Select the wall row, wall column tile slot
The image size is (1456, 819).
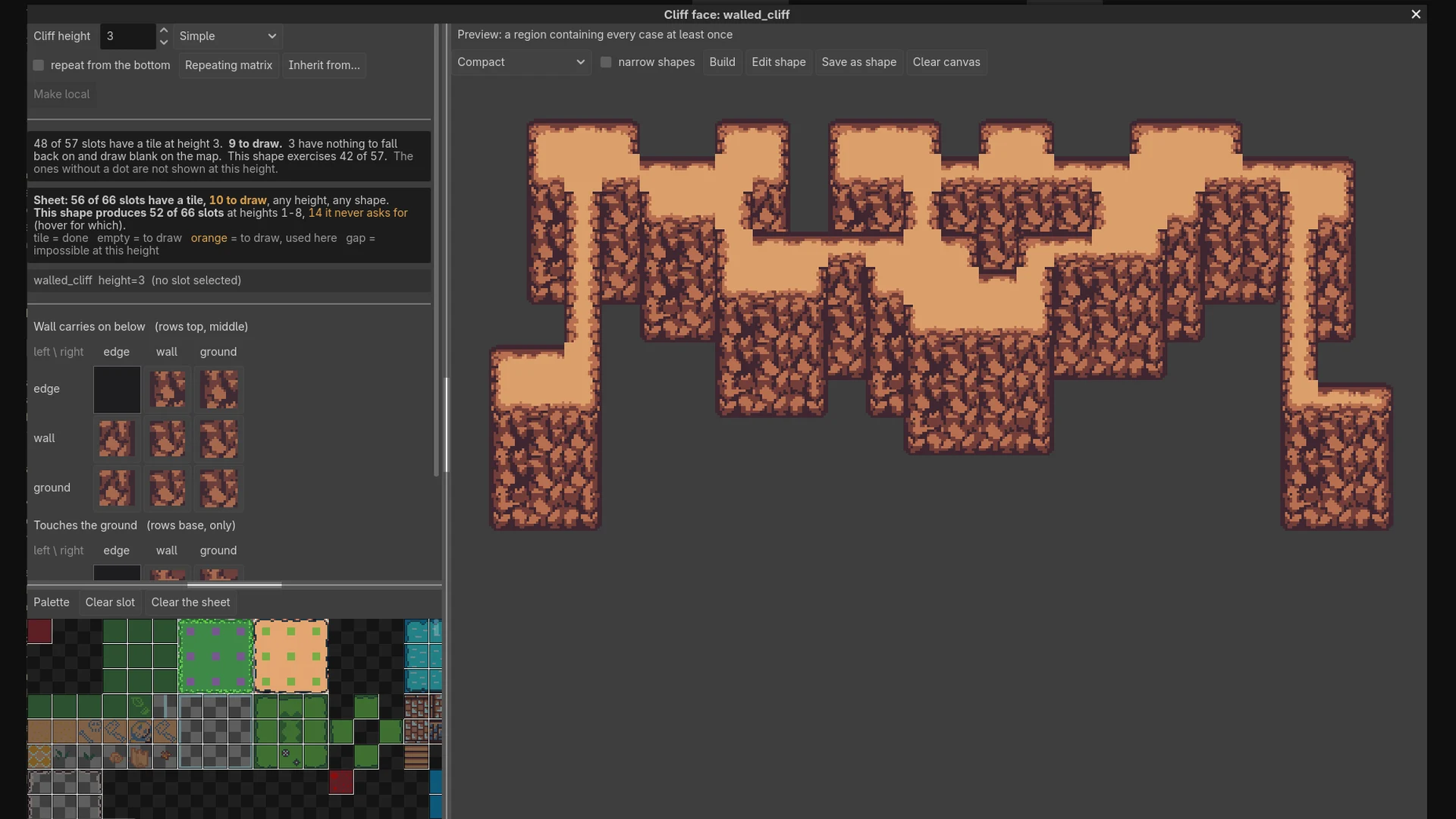click(x=168, y=439)
